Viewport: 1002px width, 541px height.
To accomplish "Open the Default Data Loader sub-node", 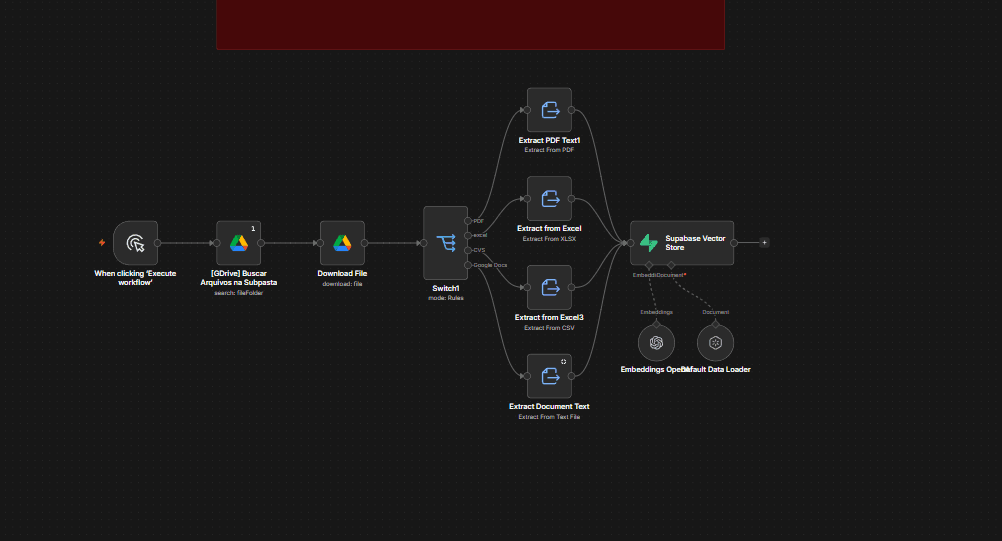I will click(715, 343).
